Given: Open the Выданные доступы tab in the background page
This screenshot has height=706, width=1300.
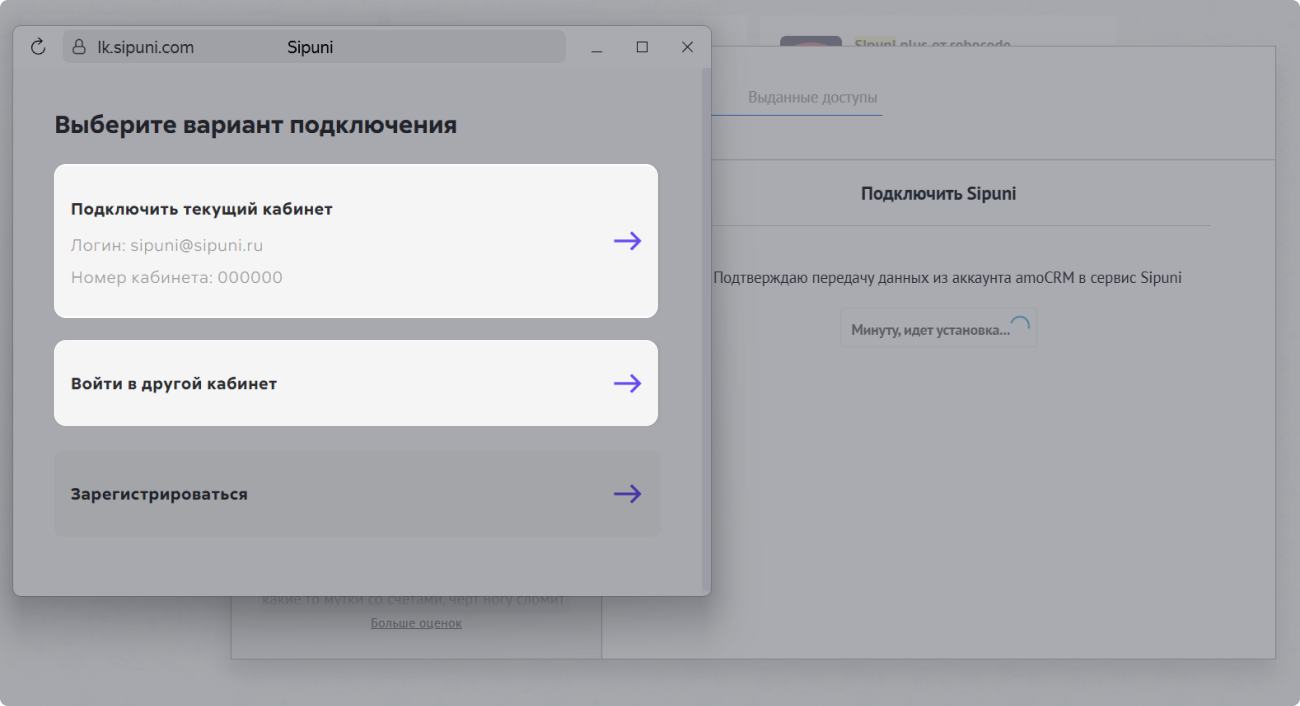Looking at the screenshot, I should pyautogui.click(x=813, y=98).
